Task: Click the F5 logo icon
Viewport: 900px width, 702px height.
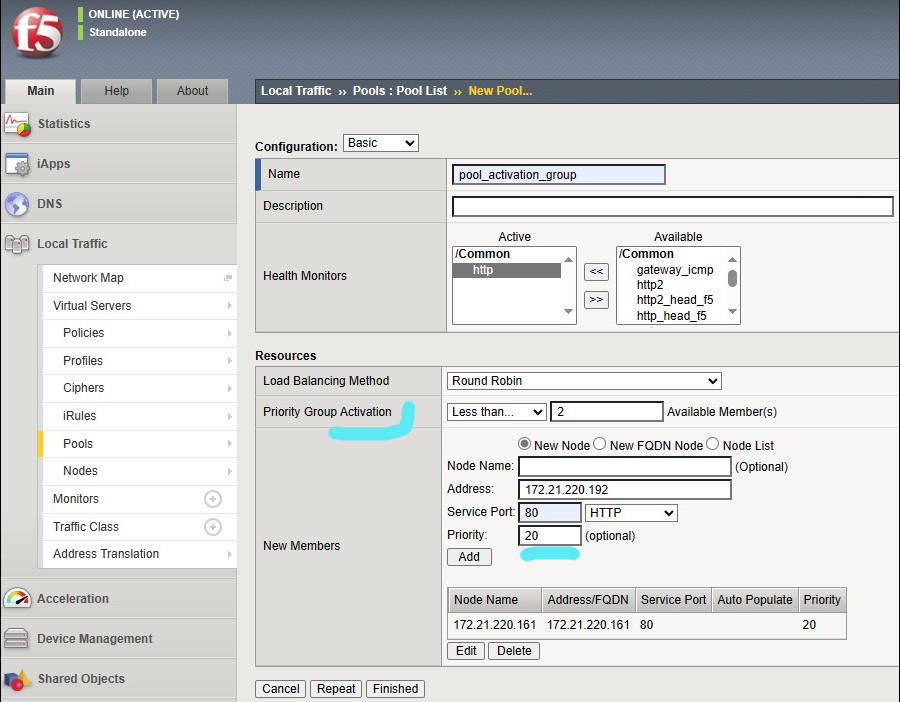Action: [36, 33]
